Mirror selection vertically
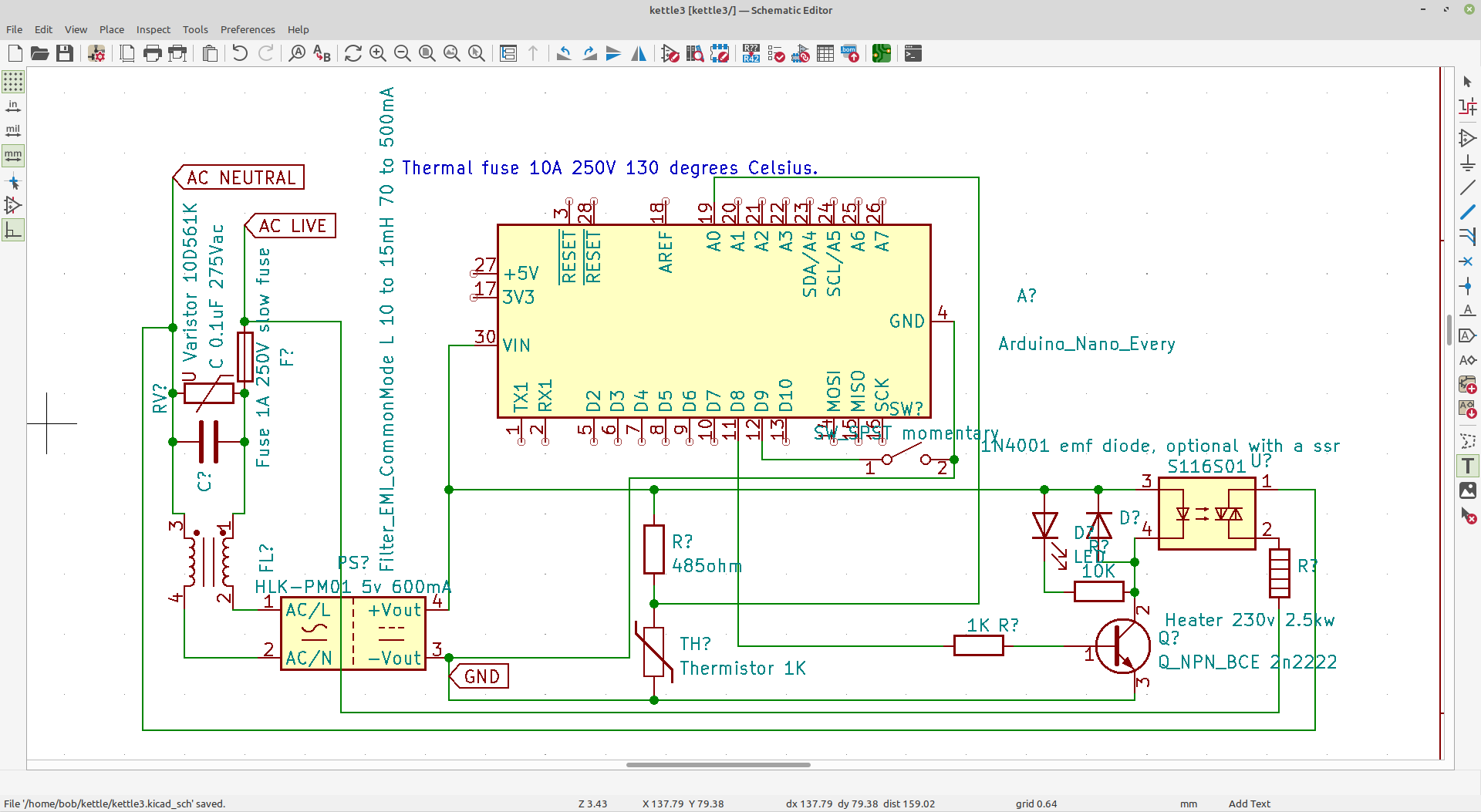Screen dimensions: 1481x812 614,53
